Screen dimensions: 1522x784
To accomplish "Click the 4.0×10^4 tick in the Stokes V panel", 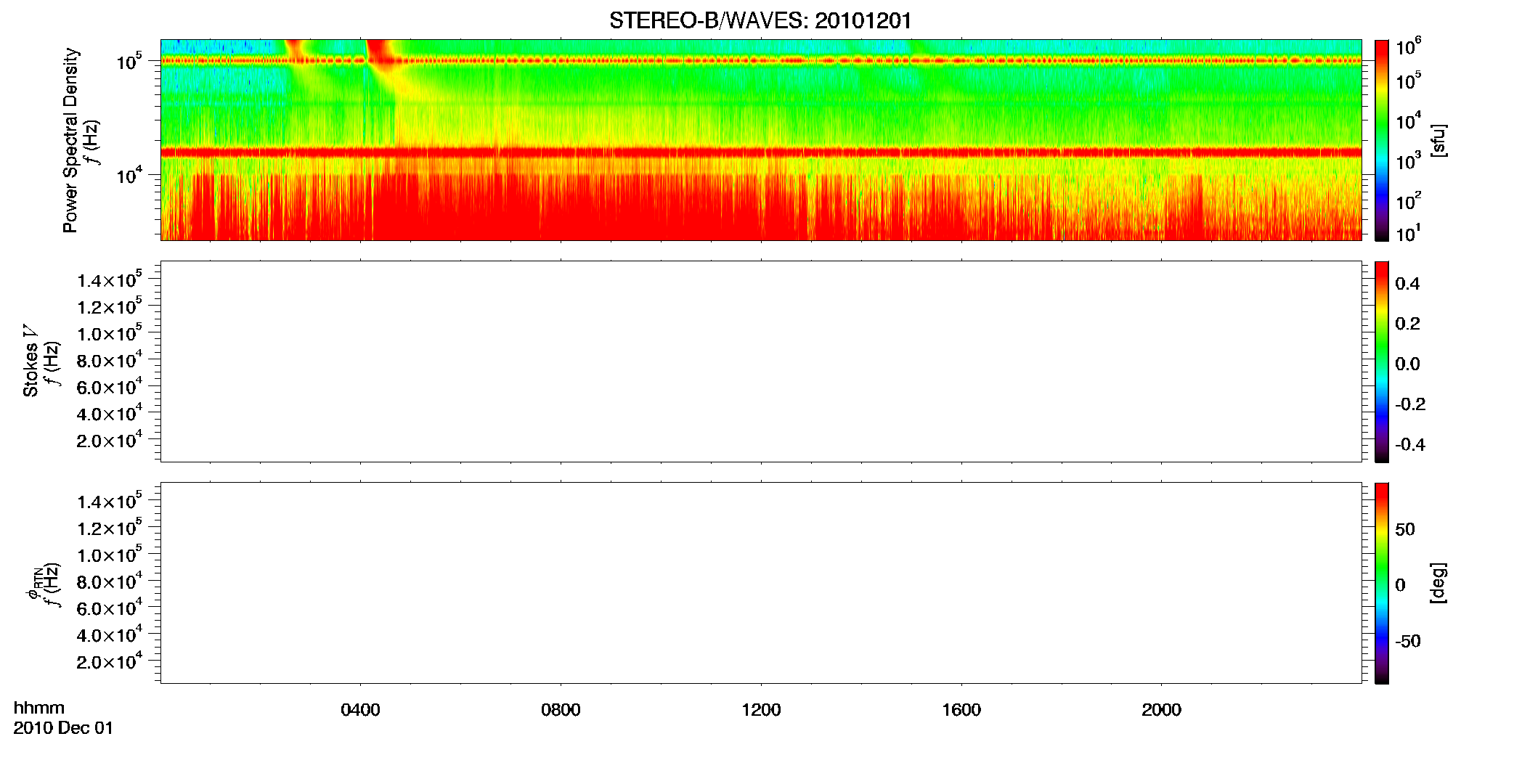I will [x=110, y=414].
